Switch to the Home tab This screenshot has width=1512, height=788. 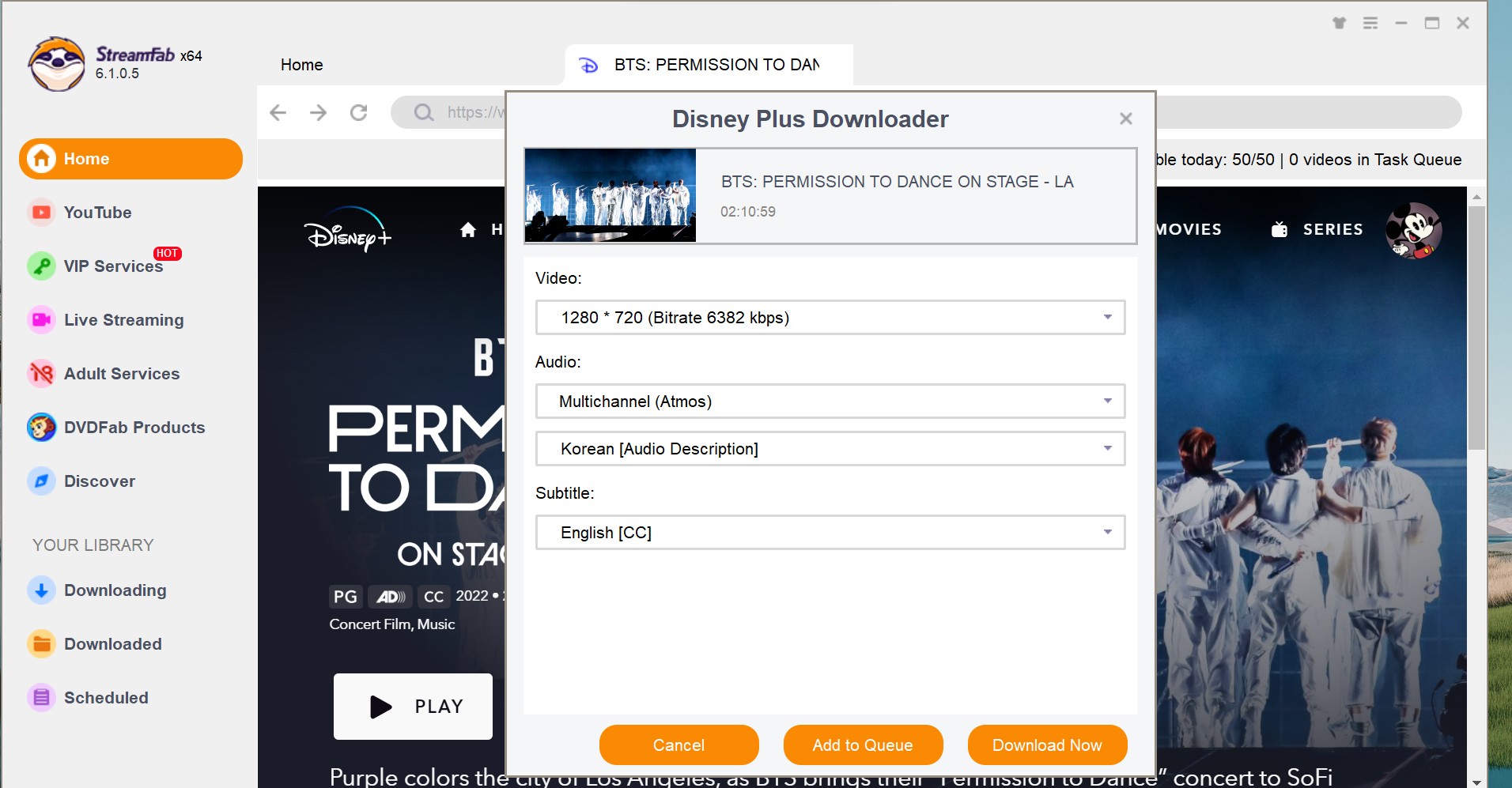coord(302,65)
